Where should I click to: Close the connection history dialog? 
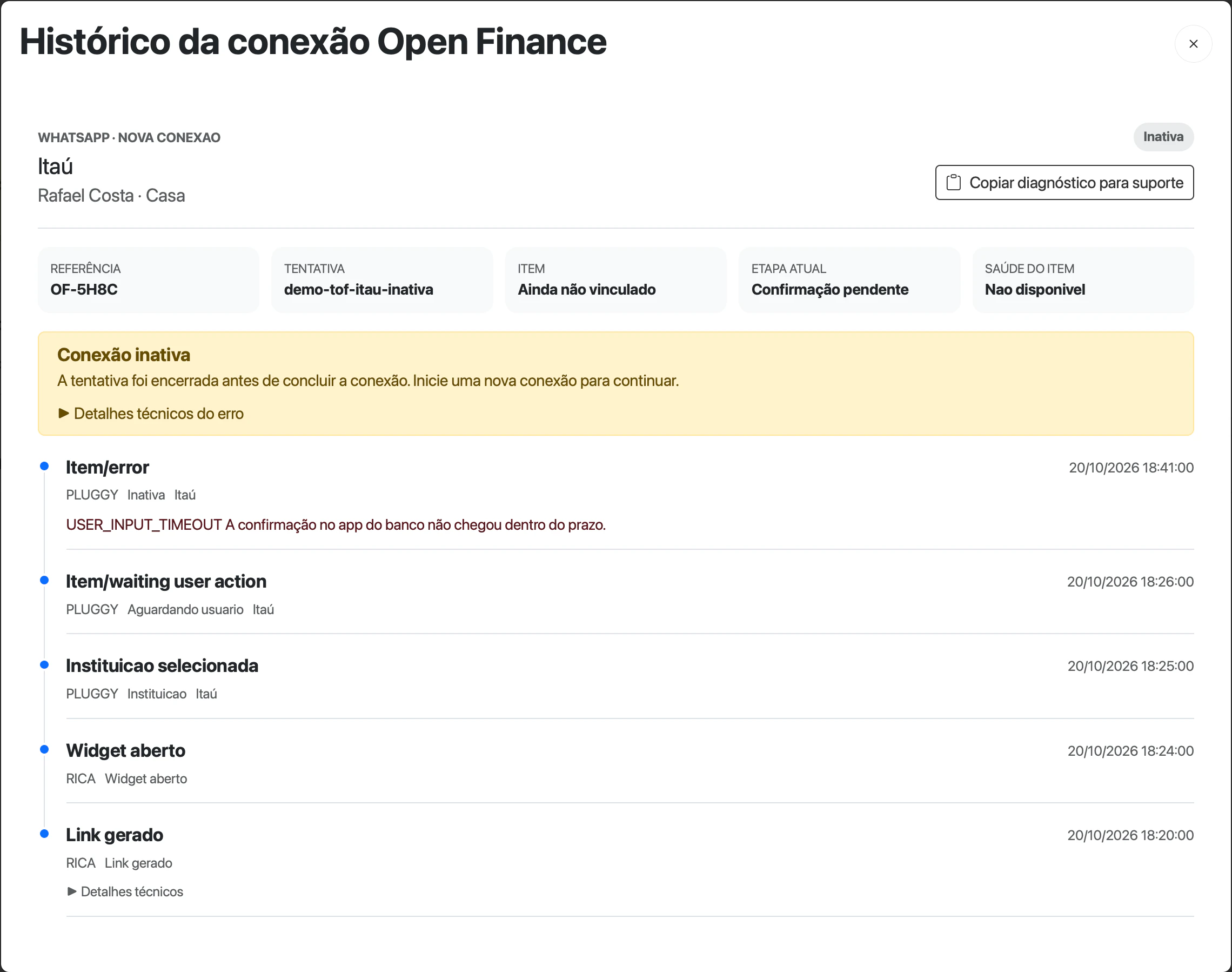click(1193, 44)
